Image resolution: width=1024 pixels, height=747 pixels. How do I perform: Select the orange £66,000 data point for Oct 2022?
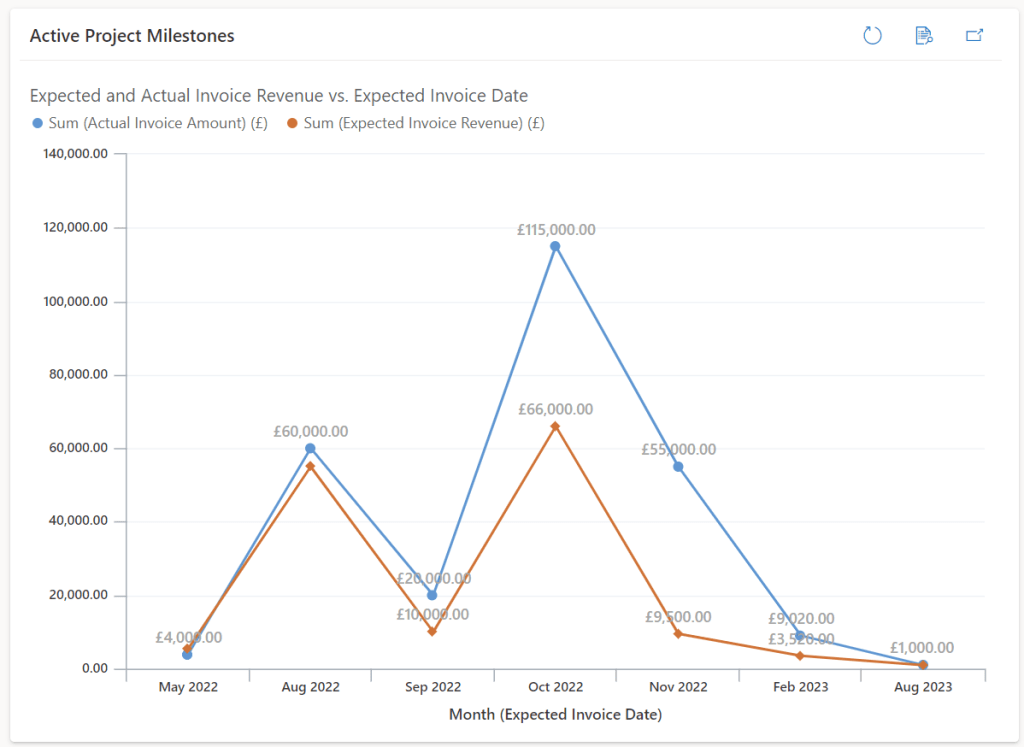point(555,424)
